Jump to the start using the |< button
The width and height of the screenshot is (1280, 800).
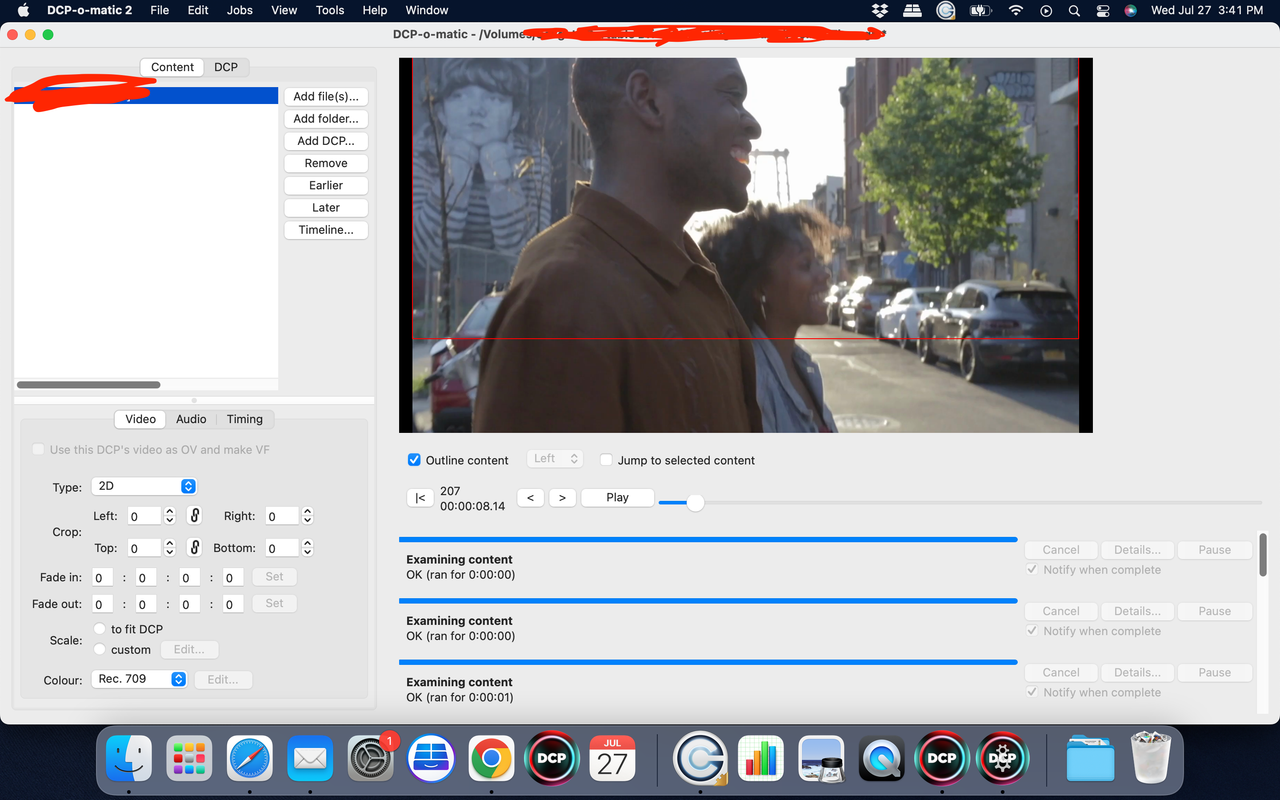(x=420, y=497)
